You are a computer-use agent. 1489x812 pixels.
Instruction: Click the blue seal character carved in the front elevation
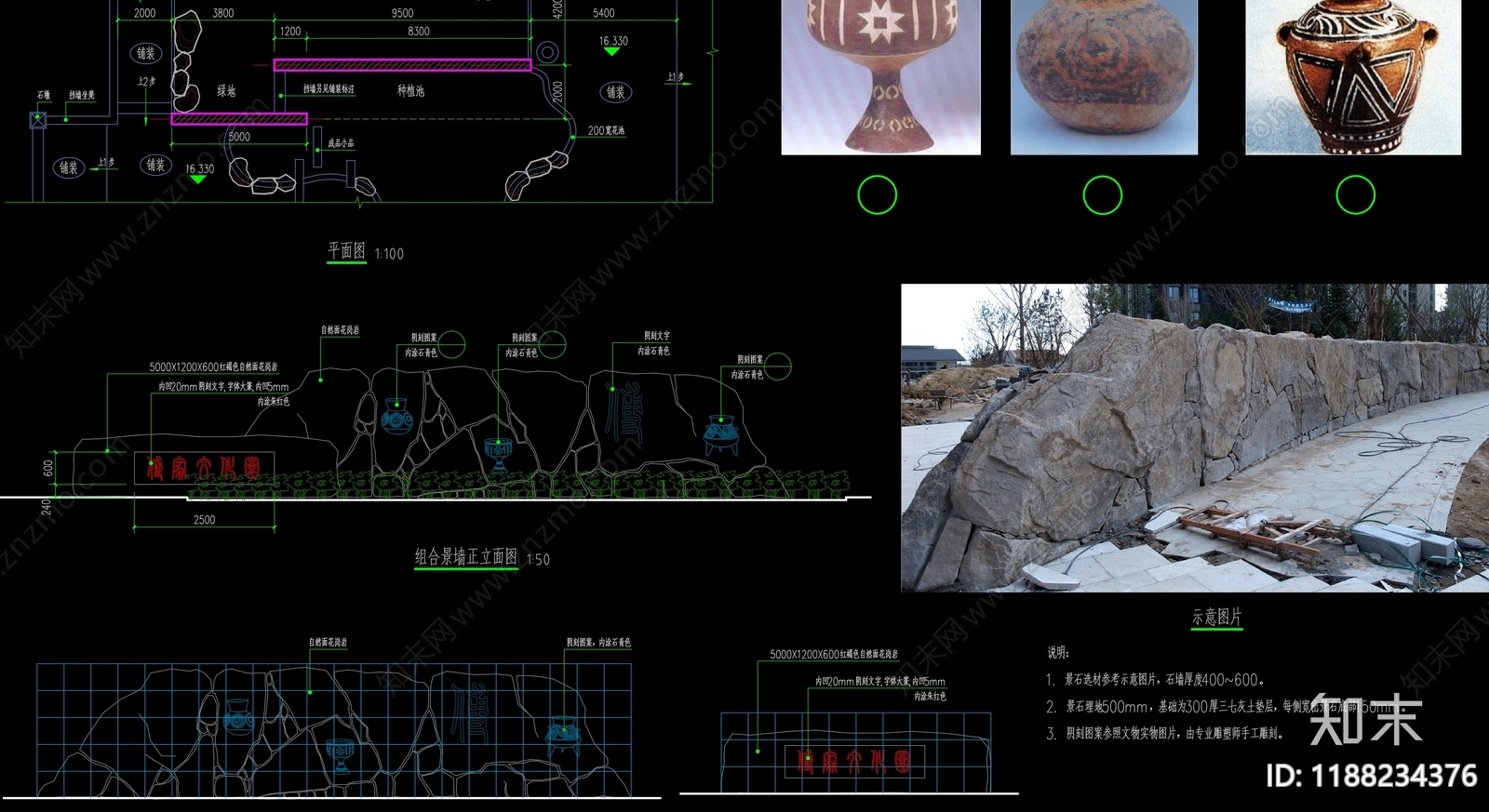(x=623, y=413)
